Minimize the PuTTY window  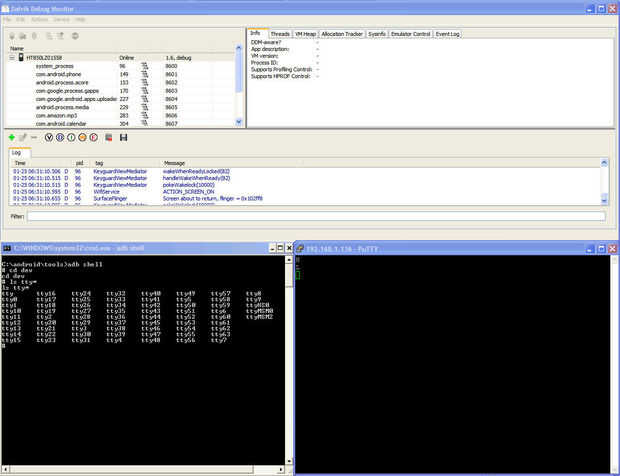pyautogui.click(x=590, y=249)
